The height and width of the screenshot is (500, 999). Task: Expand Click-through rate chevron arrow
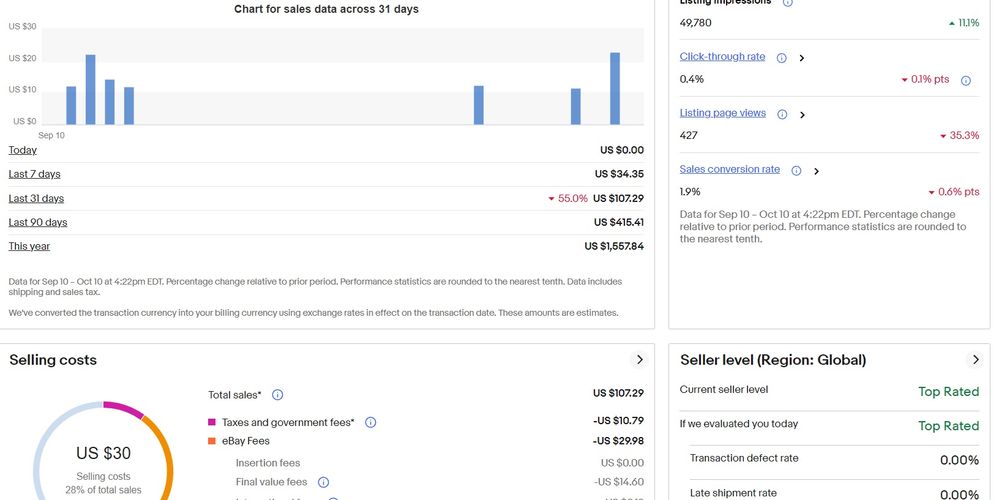point(801,58)
